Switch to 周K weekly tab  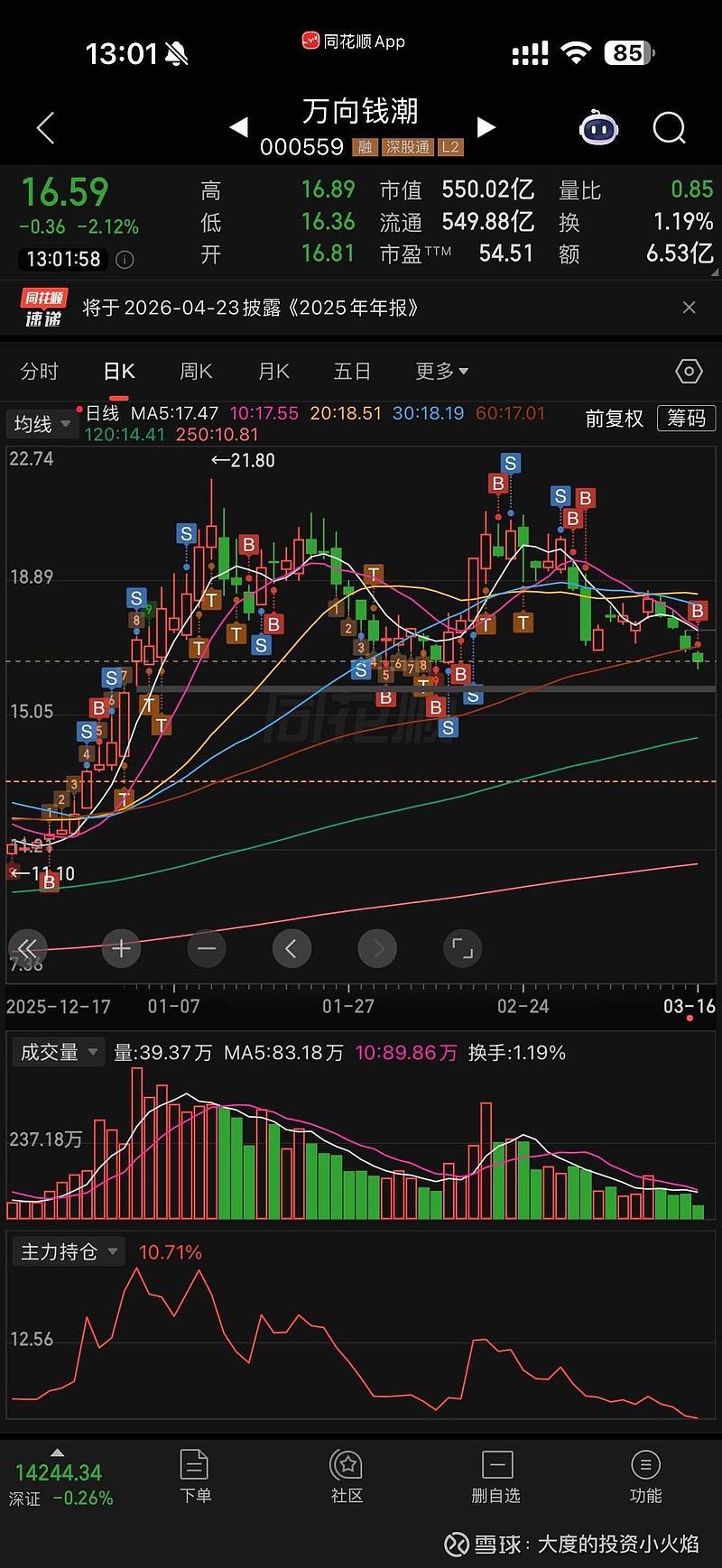(x=196, y=372)
